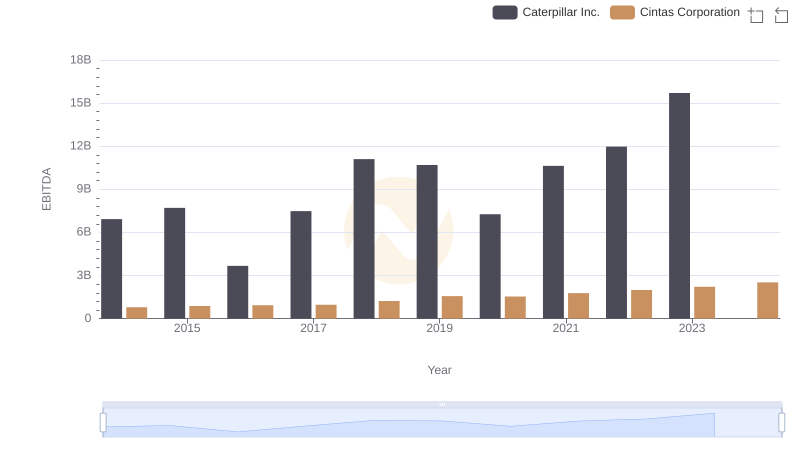Click Cintas 2023 tan bar

pos(705,302)
